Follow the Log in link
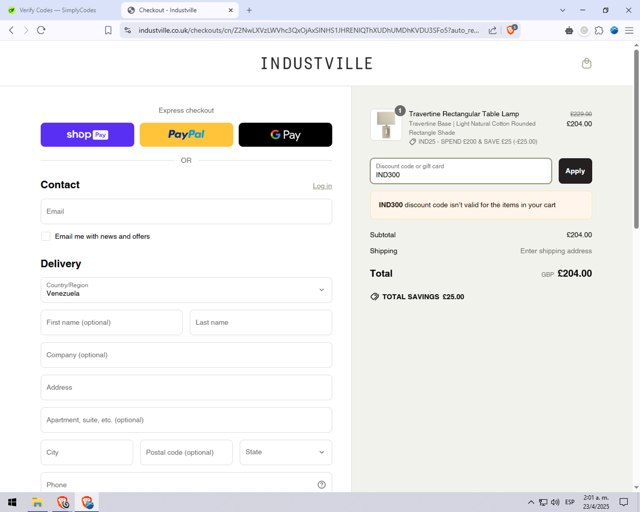This screenshot has height=512, width=640. [322, 186]
